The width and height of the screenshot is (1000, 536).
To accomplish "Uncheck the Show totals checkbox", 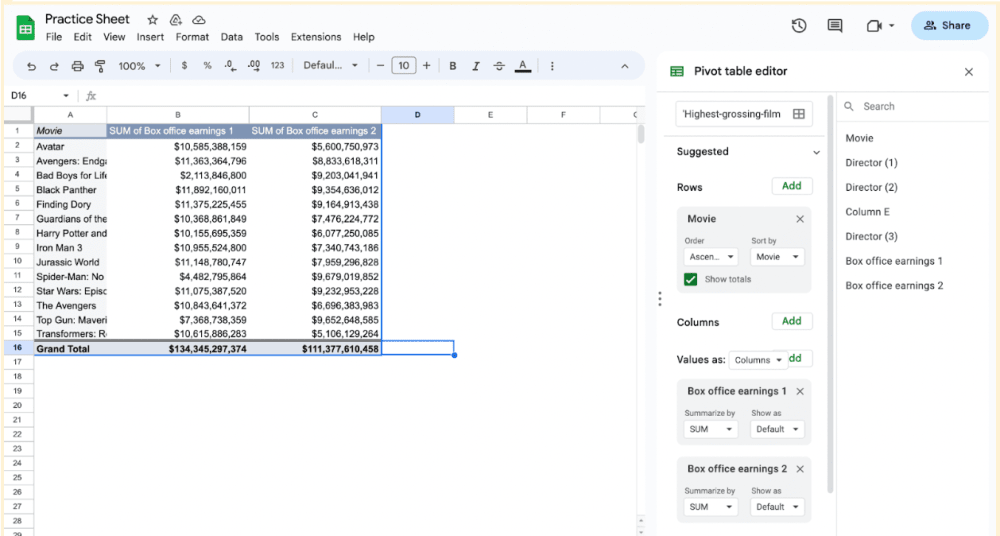I will (x=690, y=279).
